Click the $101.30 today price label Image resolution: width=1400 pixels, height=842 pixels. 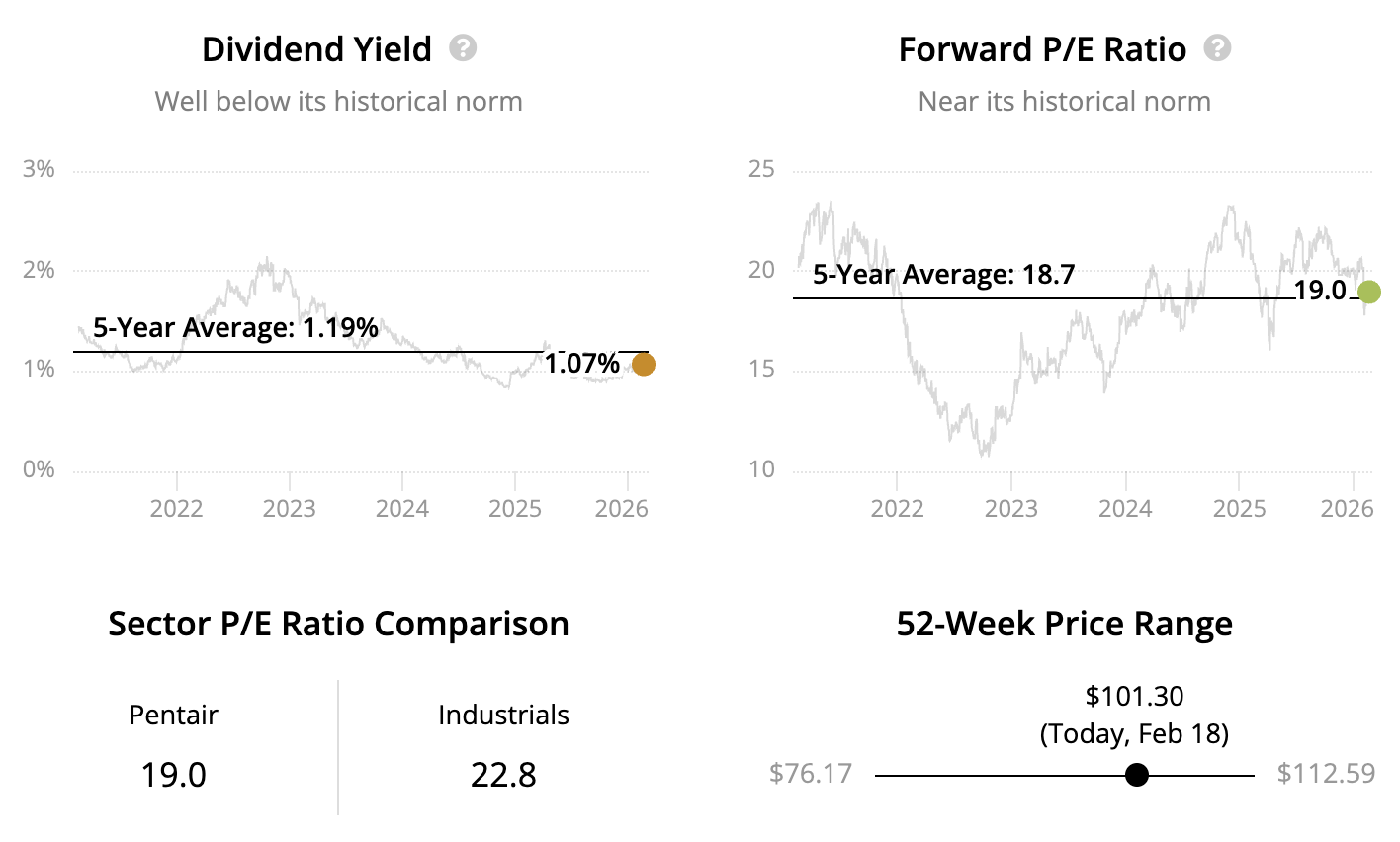click(1134, 697)
